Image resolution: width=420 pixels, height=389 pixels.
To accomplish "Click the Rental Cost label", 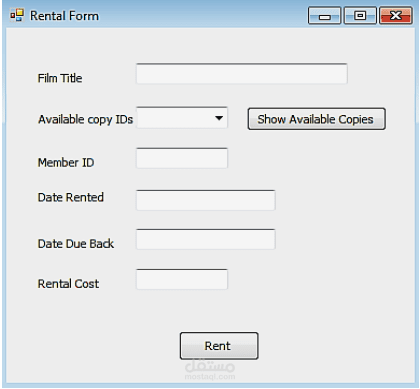I will point(68,284).
